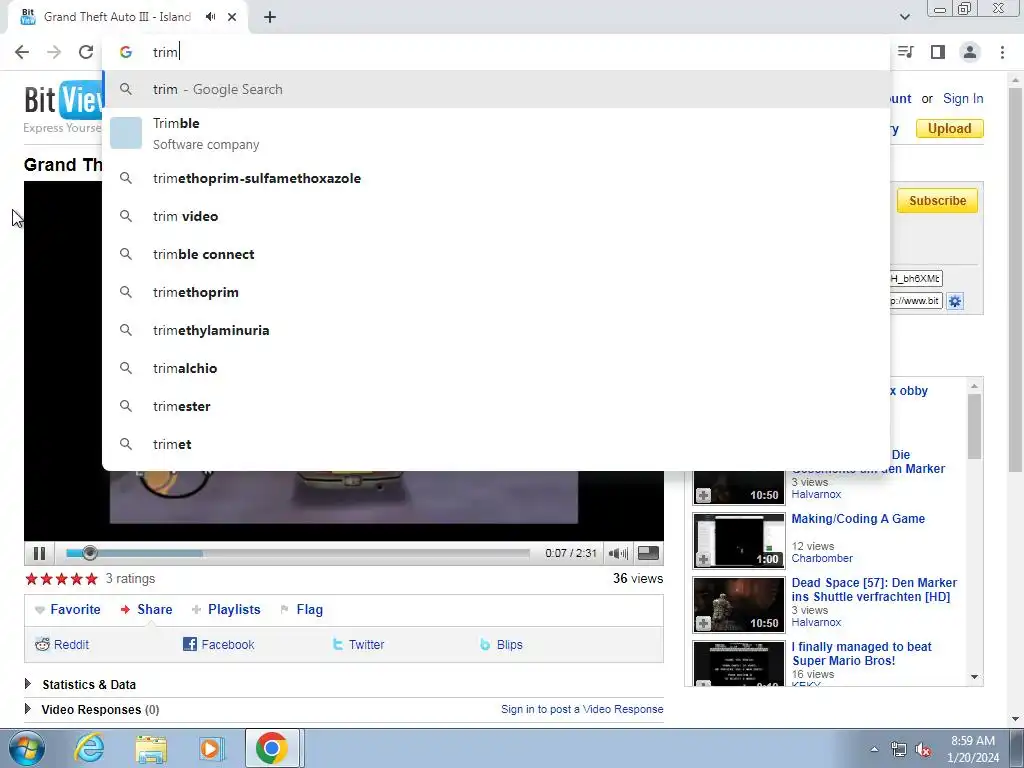Select the 'trimester' suggestion
The height and width of the screenshot is (768, 1024).
tap(496, 406)
